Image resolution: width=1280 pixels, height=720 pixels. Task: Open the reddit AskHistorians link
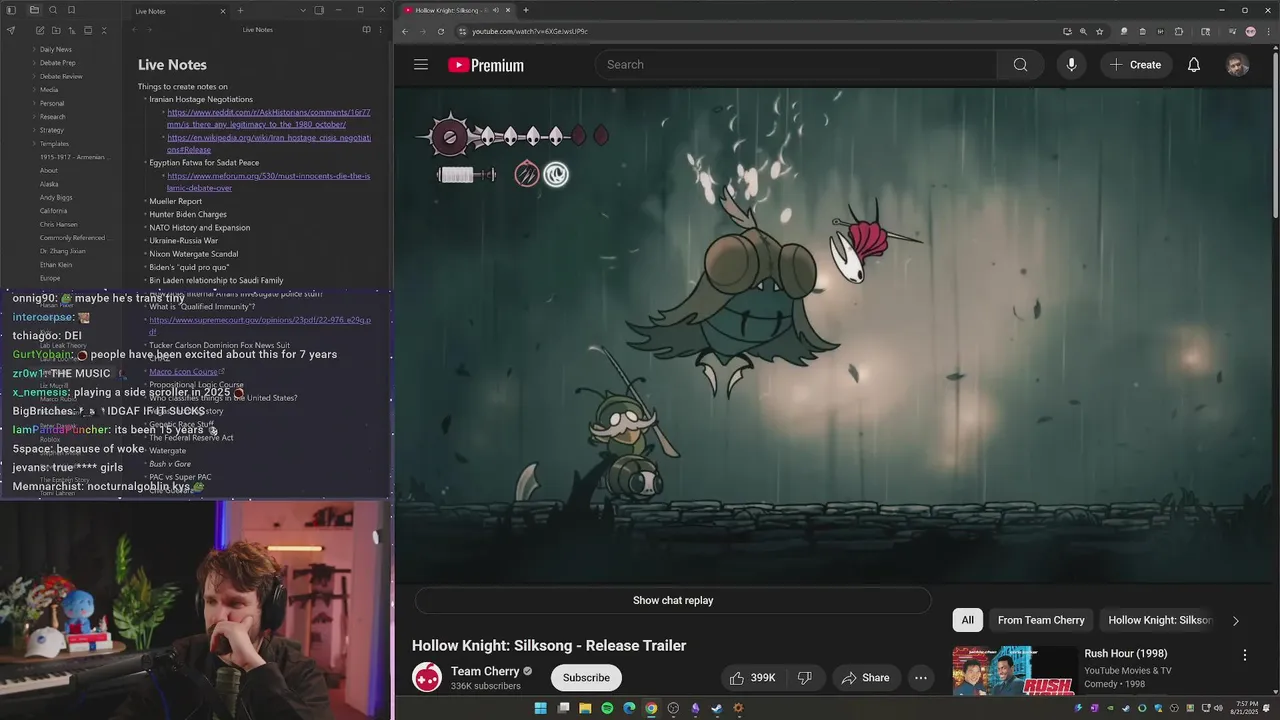tap(269, 118)
